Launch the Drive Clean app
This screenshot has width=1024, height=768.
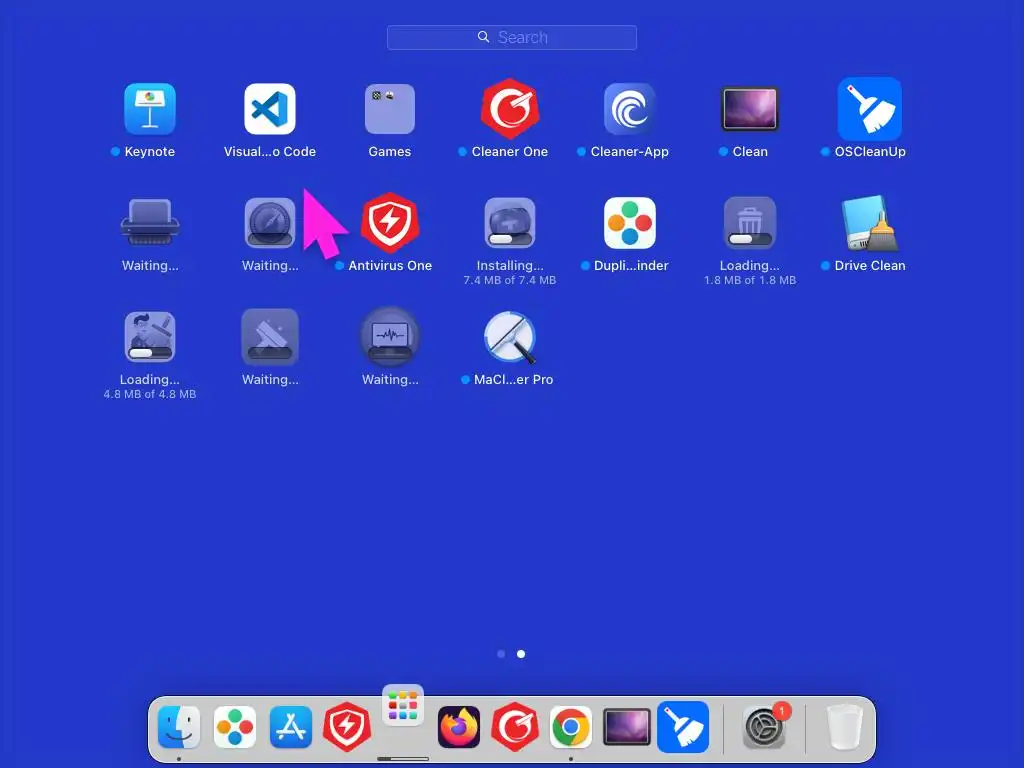pyautogui.click(x=870, y=223)
